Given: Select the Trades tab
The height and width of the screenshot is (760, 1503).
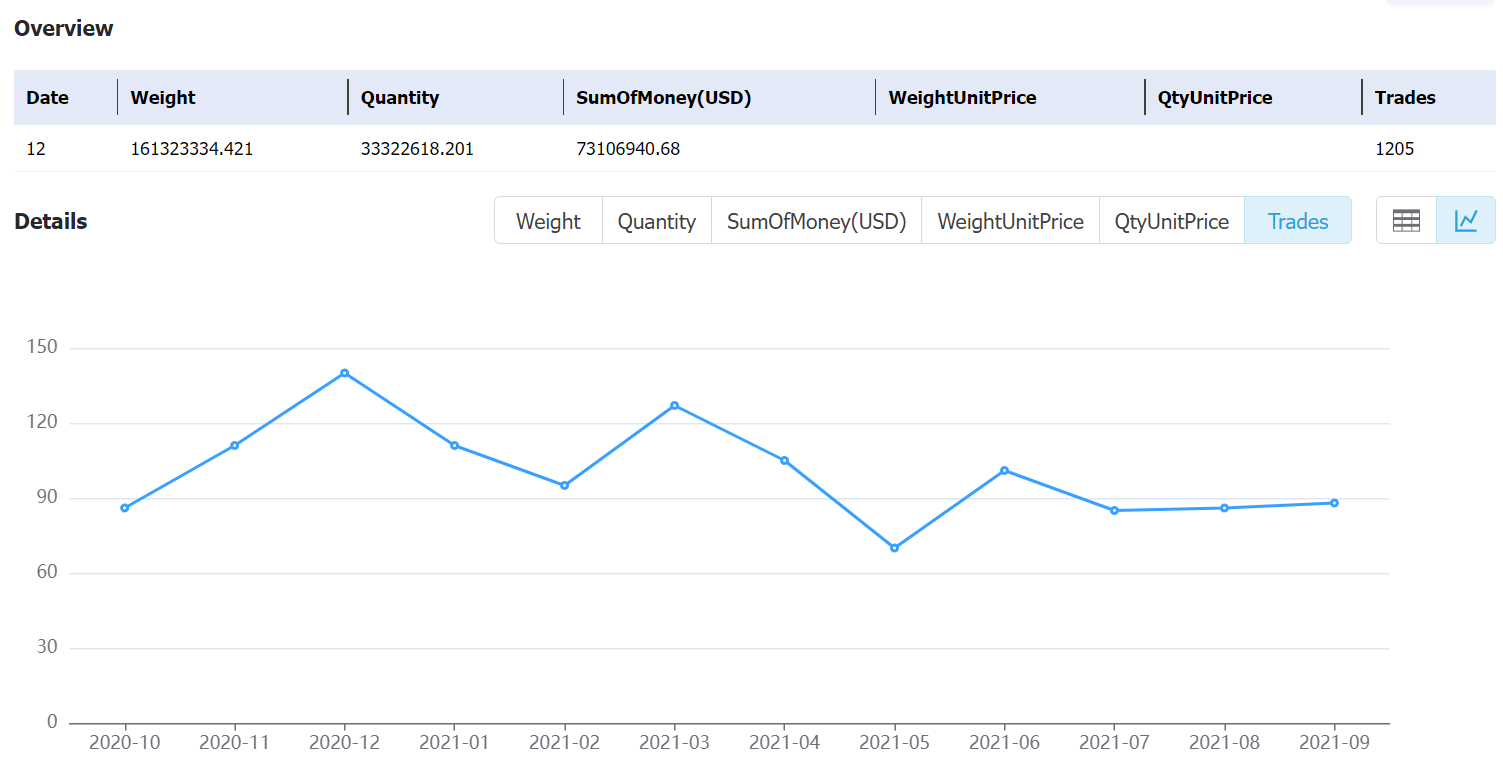Looking at the screenshot, I should click(1298, 221).
